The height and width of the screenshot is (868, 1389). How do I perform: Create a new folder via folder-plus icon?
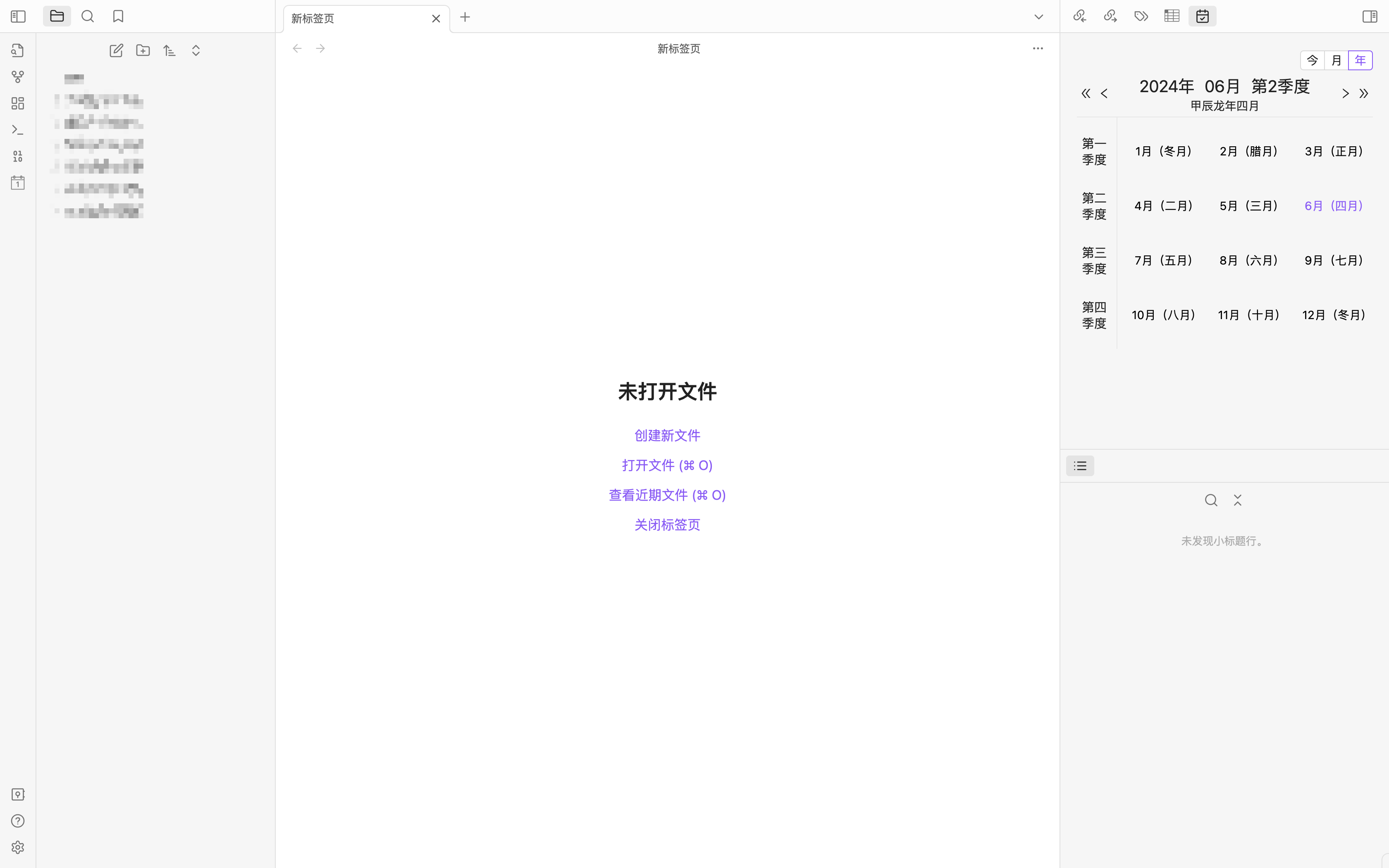[x=143, y=50]
